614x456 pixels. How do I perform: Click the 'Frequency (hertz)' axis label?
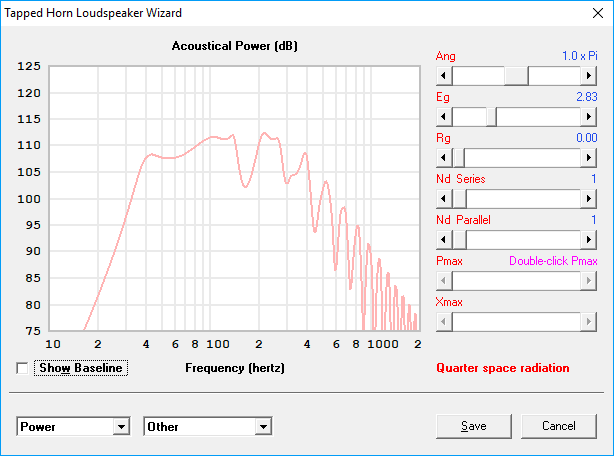pyautogui.click(x=235, y=368)
